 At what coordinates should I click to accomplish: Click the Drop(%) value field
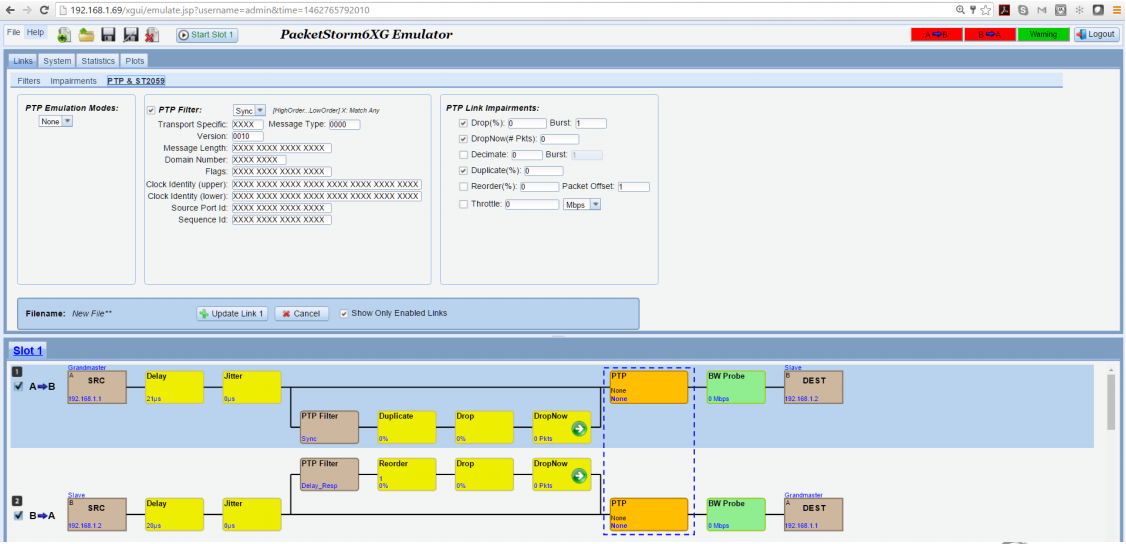coord(527,123)
